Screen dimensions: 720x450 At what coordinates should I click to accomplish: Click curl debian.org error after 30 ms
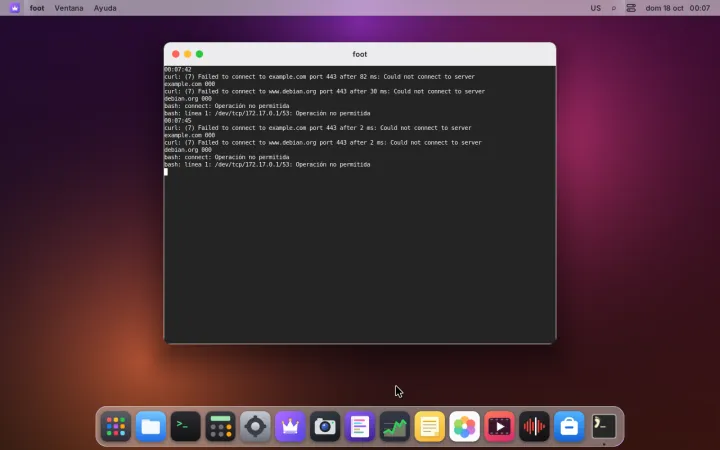(325, 91)
